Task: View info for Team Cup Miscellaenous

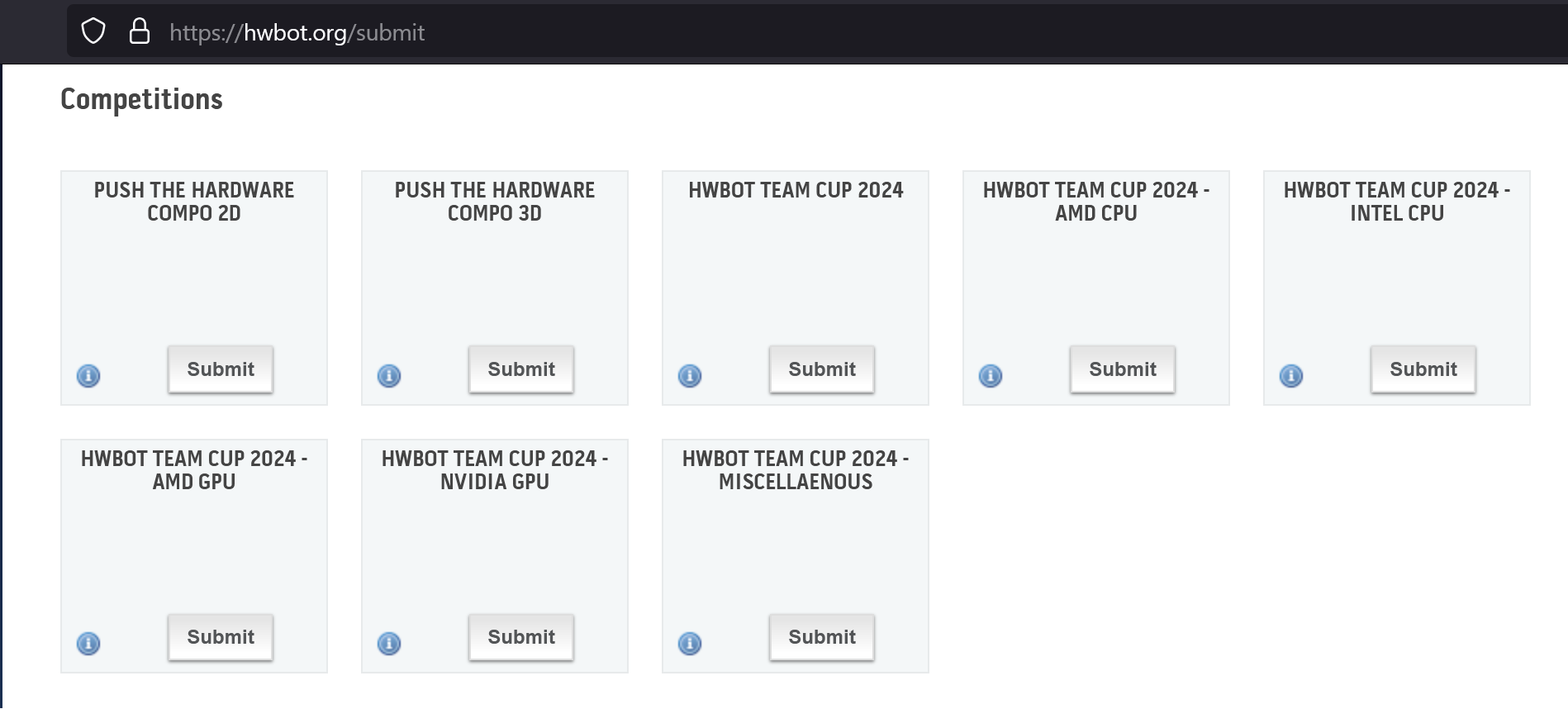Action: (x=690, y=644)
